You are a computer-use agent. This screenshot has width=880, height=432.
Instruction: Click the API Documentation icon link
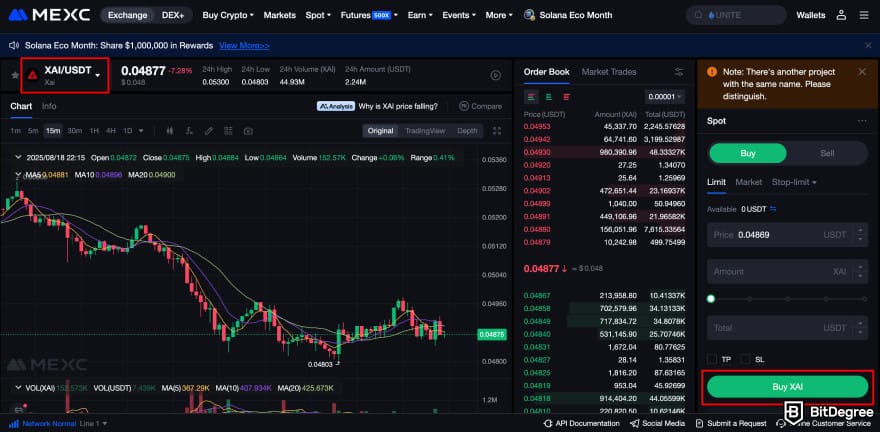pyautogui.click(x=580, y=424)
